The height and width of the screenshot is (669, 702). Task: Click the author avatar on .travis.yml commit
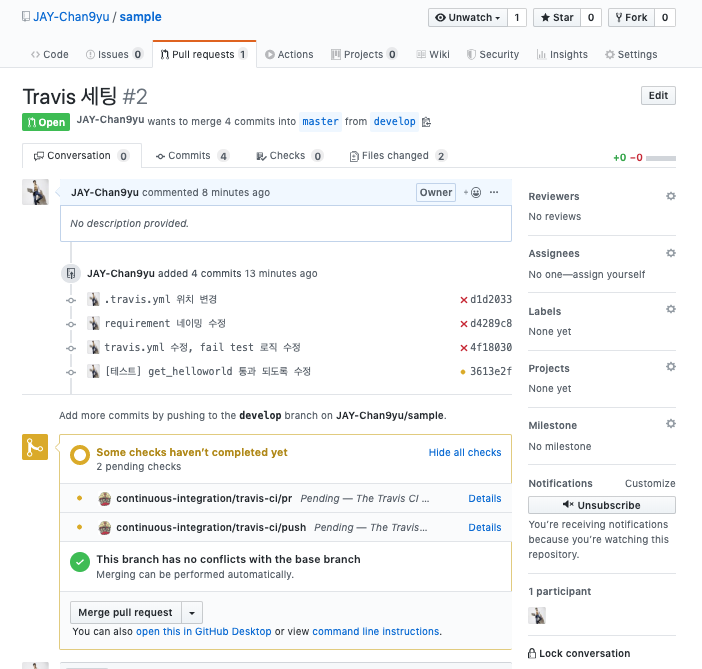[x=94, y=299]
